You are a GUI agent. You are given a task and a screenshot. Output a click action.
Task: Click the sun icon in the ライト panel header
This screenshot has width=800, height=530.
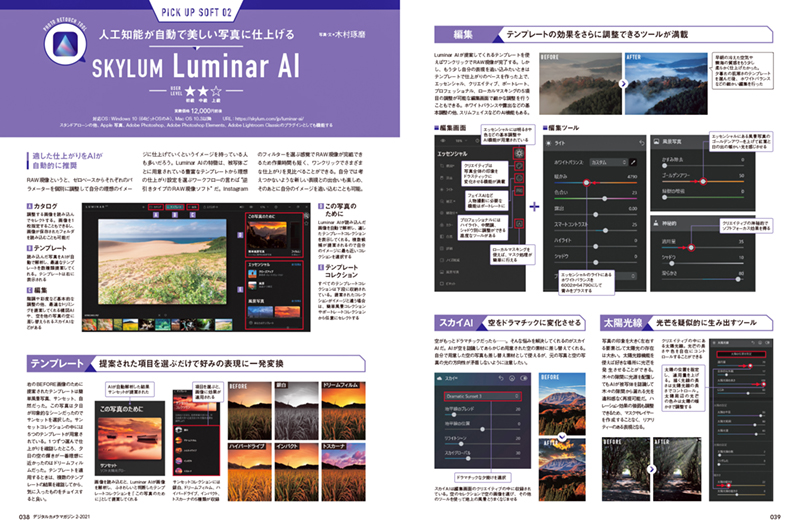click(x=549, y=143)
